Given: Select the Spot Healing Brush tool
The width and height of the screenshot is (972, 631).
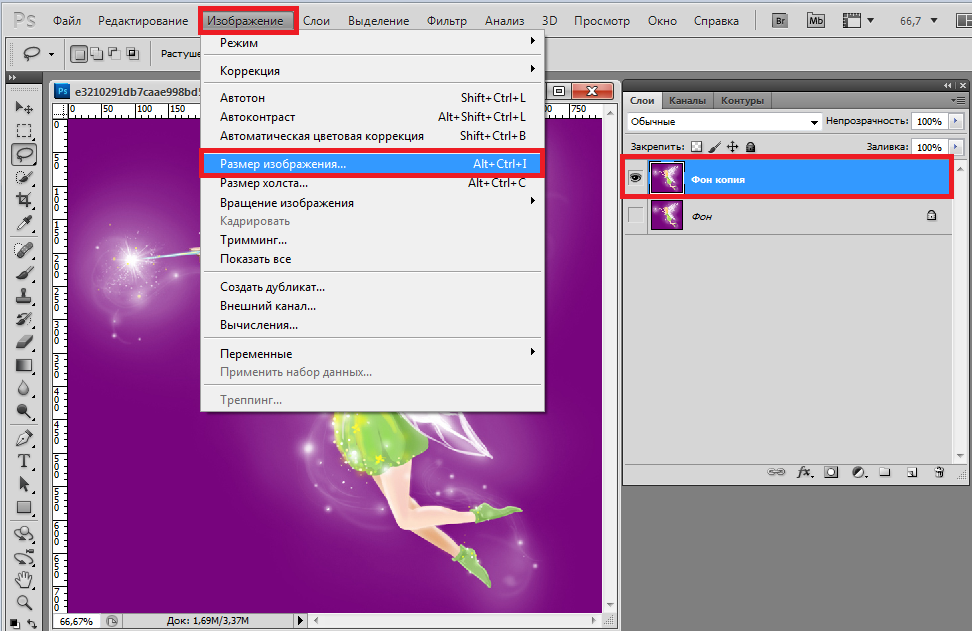Looking at the screenshot, I should coord(24,250).
